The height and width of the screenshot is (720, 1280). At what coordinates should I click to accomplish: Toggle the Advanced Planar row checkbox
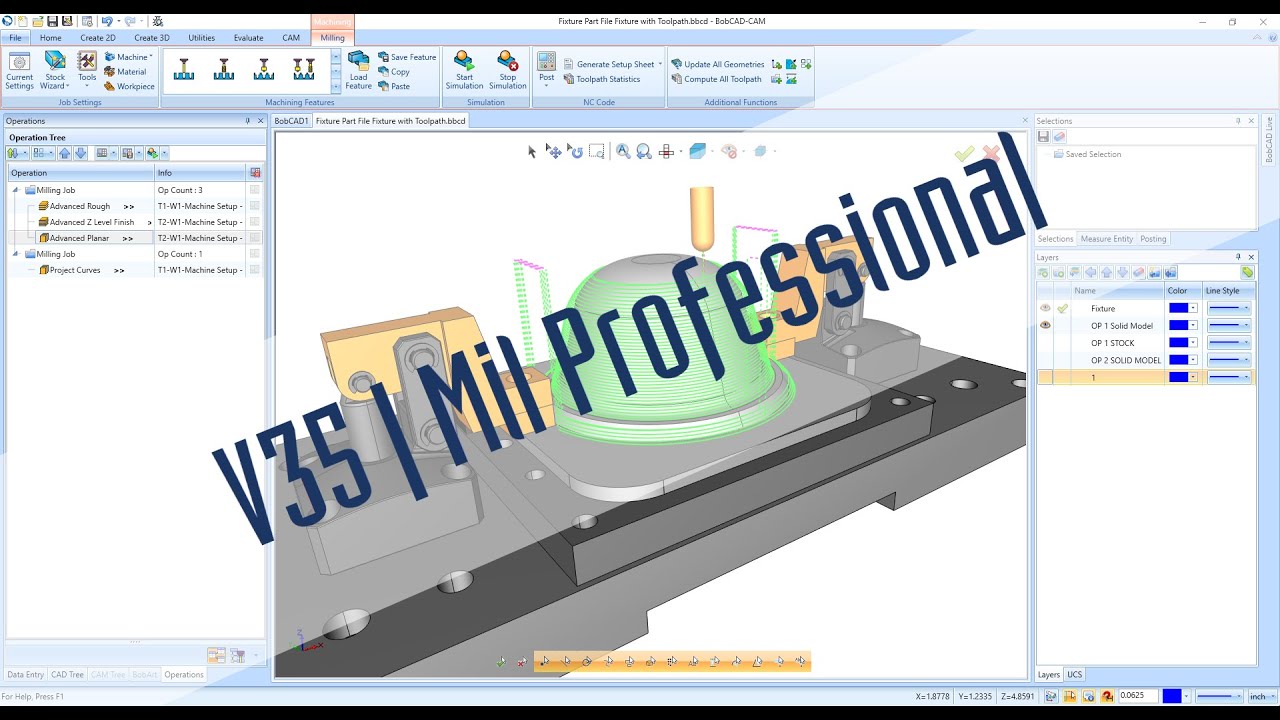[255, 238]
